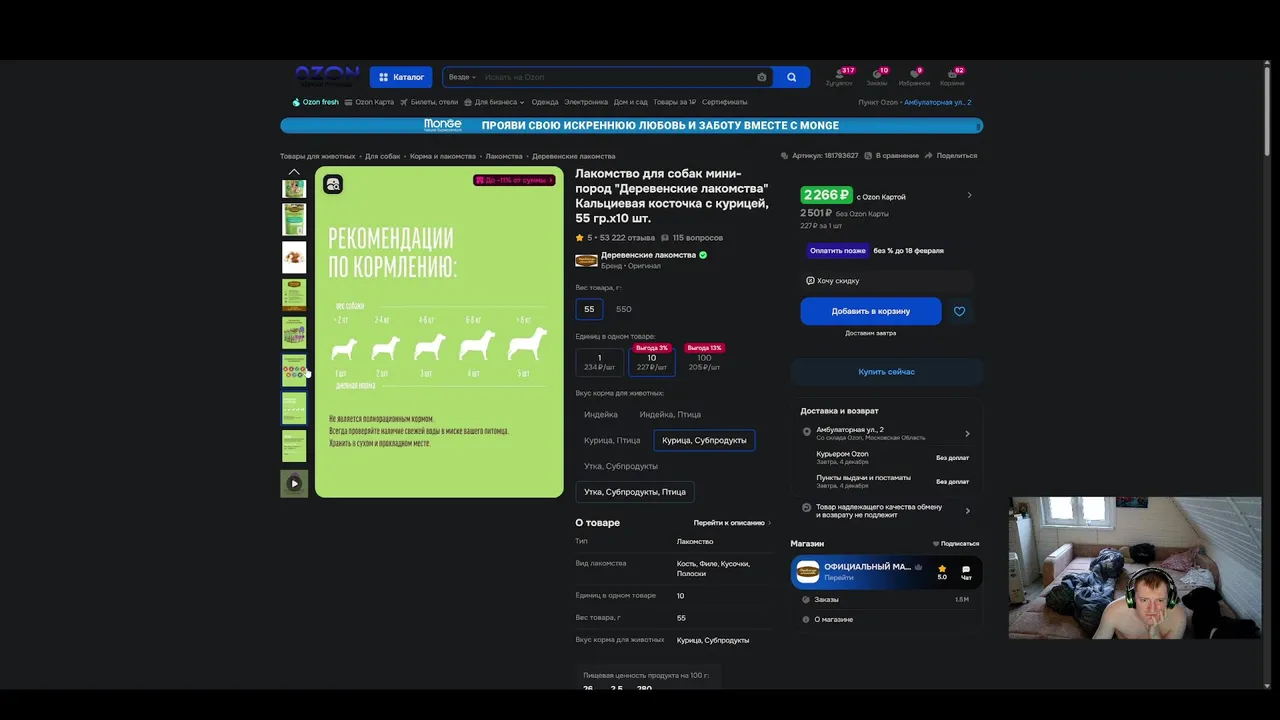Image resolution: width=1280 pixels, height=720 pixels.
Task: Open the Дом и сад category
Action: click(x=631, y=102)
